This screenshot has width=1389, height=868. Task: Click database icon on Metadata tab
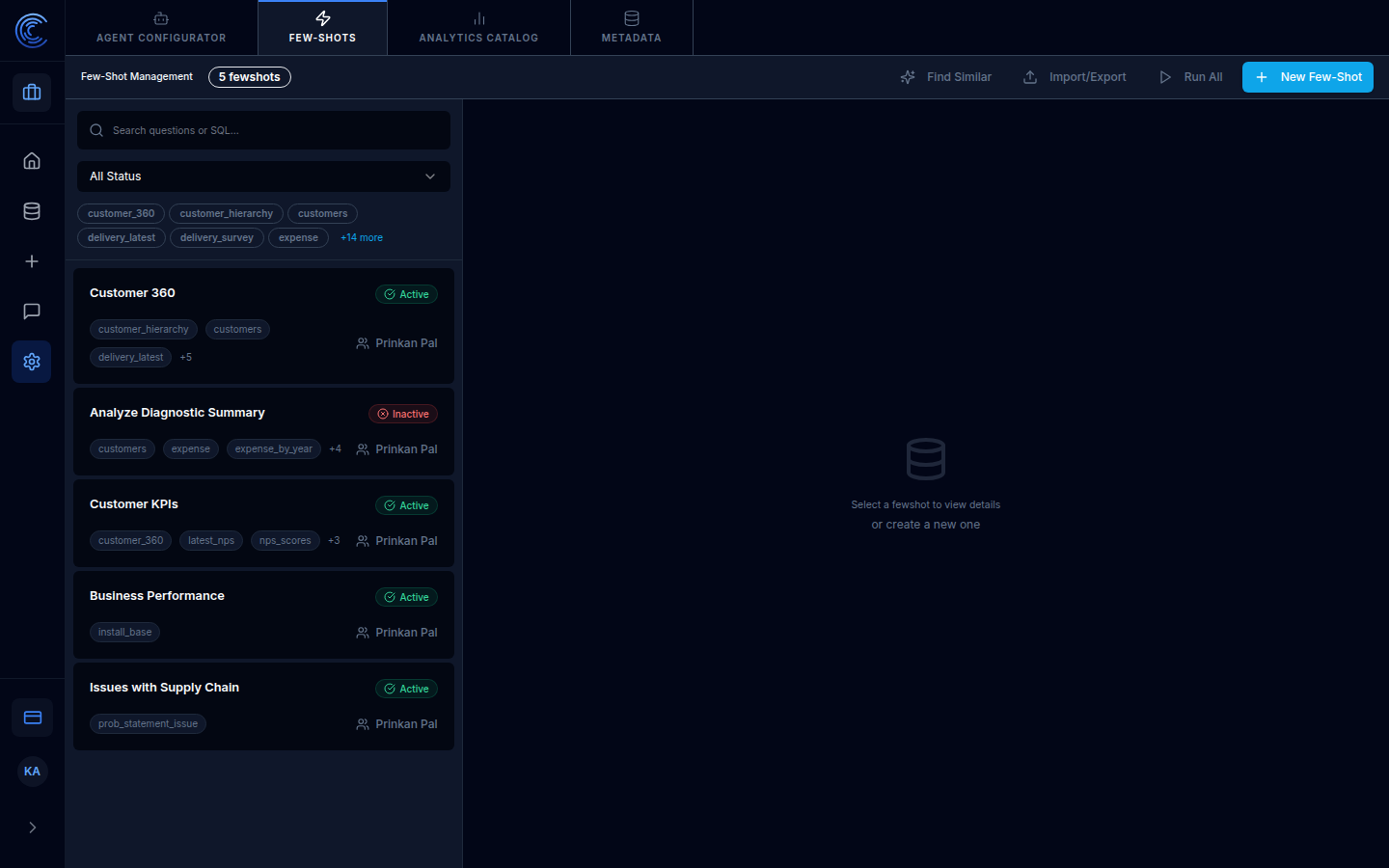(x=632, y=18)
